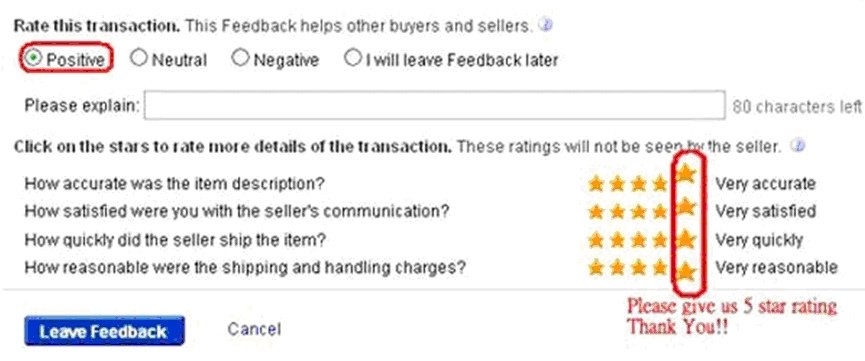This screenshot has height=361, width=865.
Task: Rate shipping and handling charges four stars
Action: click(660, 268)
